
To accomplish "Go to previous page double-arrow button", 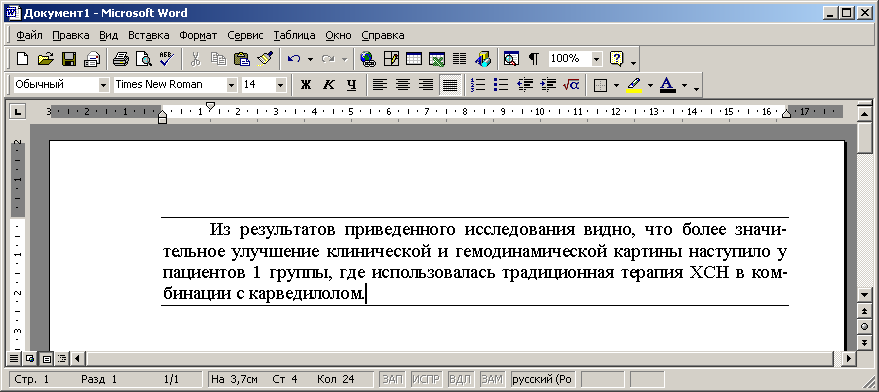I will pos(864,310).
